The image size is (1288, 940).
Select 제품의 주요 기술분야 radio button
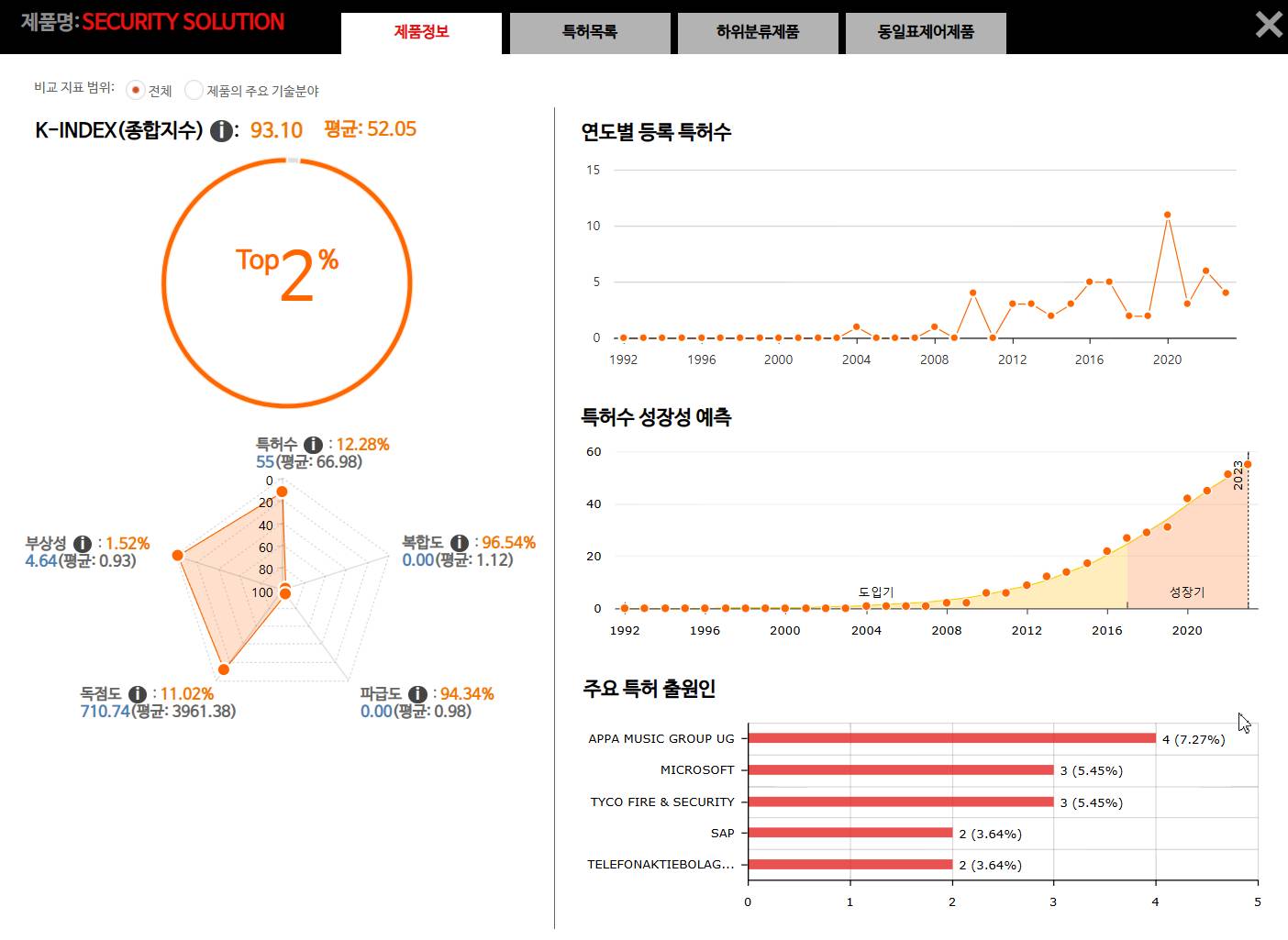click(x=194, y=90)
